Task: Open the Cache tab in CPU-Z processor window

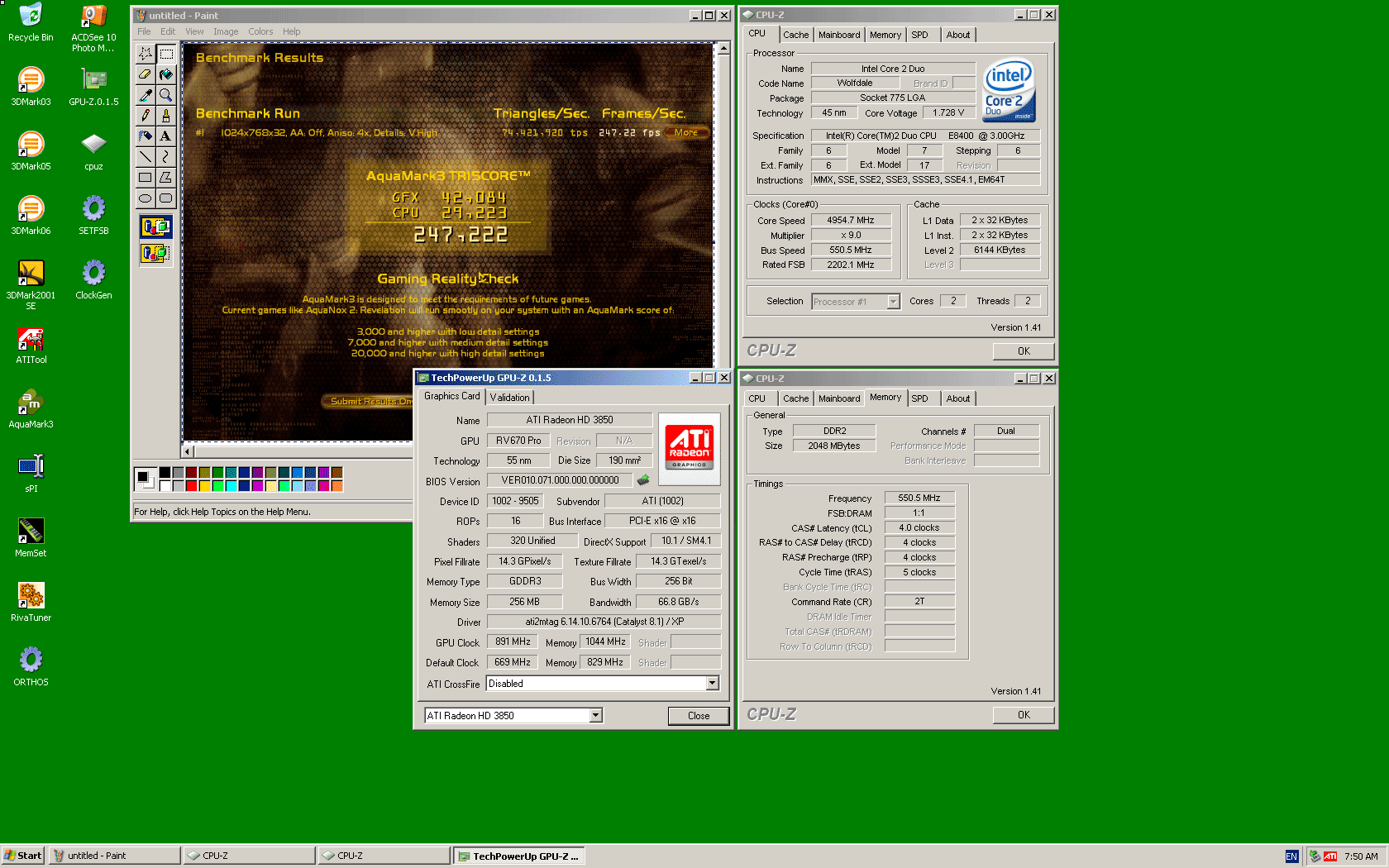Action: click(795, 35)
